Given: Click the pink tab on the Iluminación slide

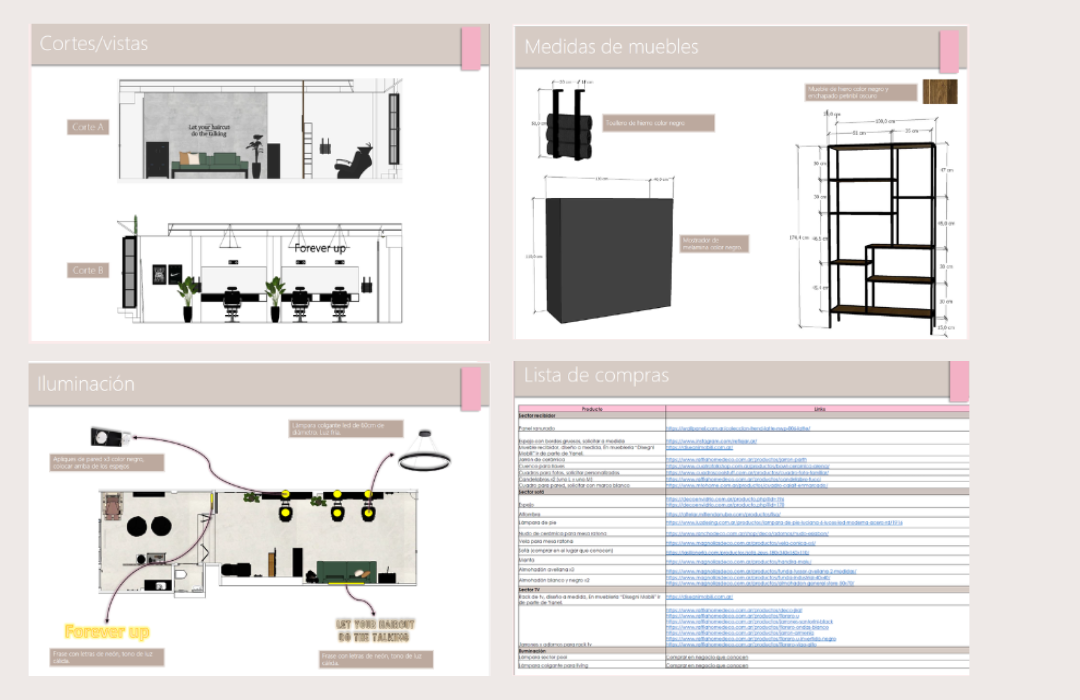Looking at the screenshot, I should tap(470, 389).
